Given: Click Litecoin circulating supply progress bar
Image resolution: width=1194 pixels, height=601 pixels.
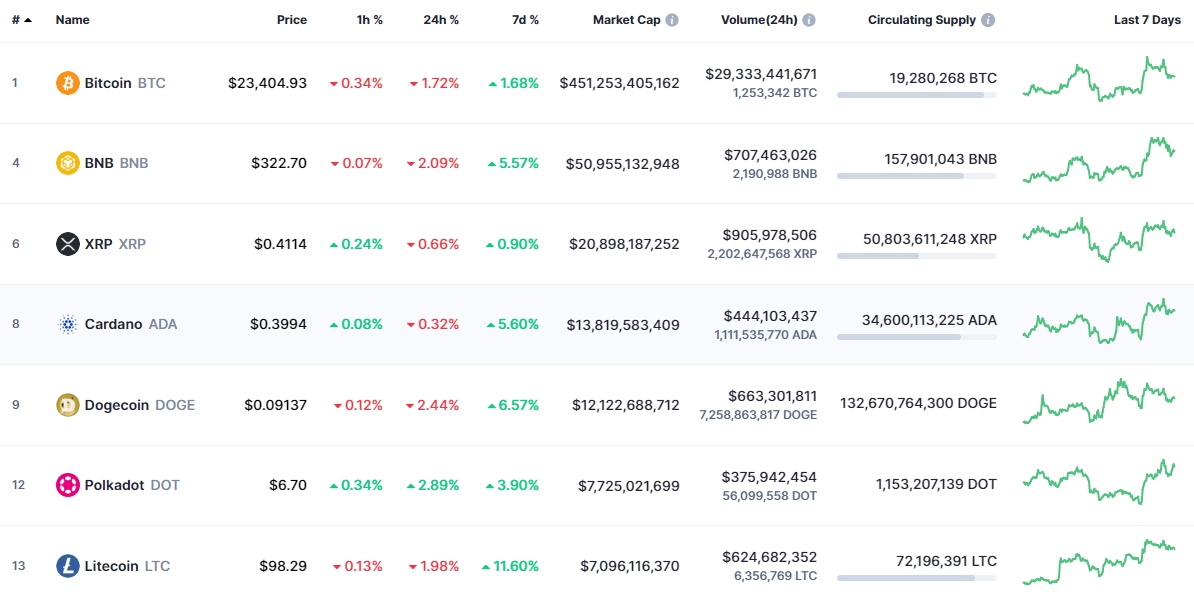Looking at the screenshot, I should pyautogui.click(x=917, y=578).
